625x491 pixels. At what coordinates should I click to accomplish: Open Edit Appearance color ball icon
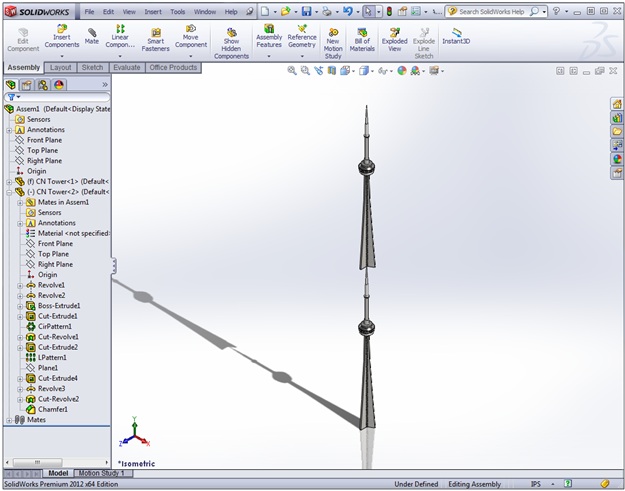point(402,71)
